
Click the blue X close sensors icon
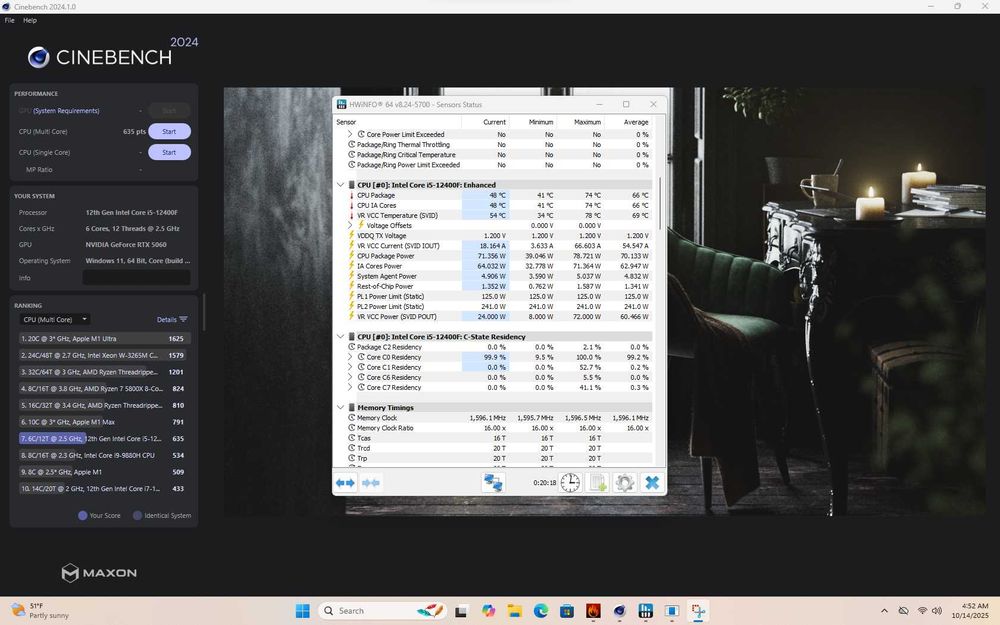click(x=652, y=483)
